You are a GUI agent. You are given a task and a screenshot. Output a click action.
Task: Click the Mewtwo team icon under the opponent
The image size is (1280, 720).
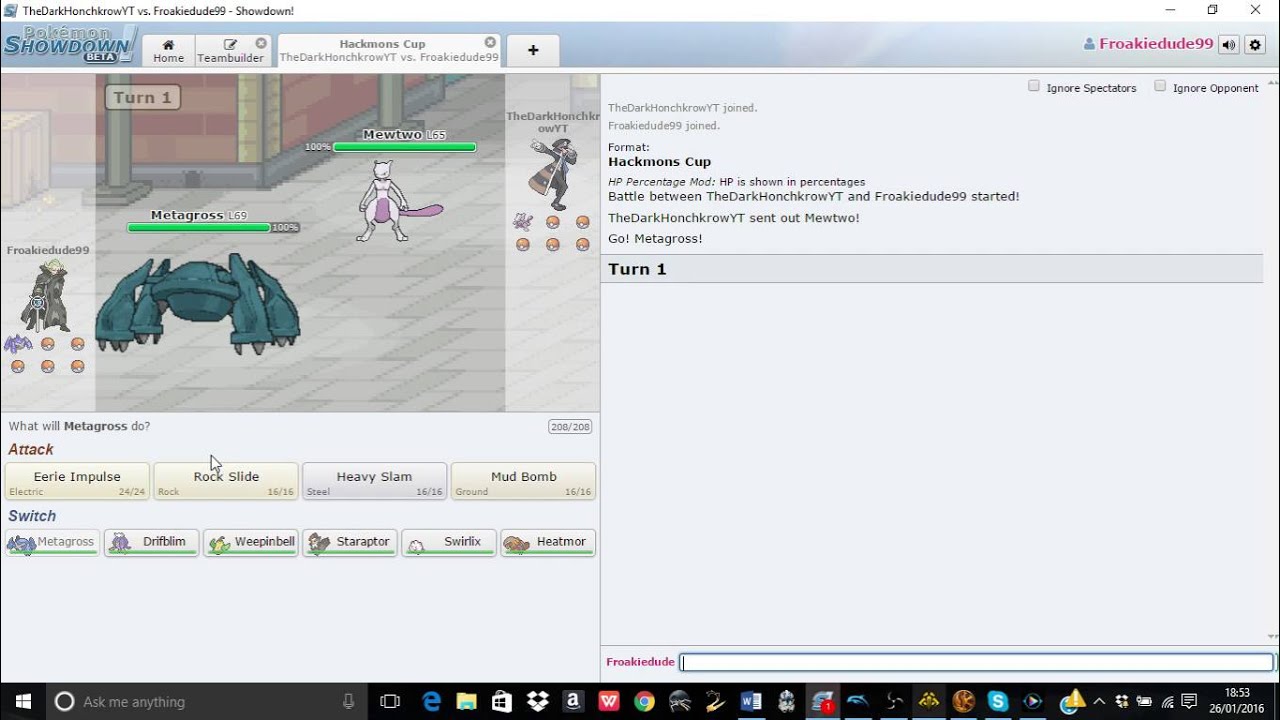point(522,221)
